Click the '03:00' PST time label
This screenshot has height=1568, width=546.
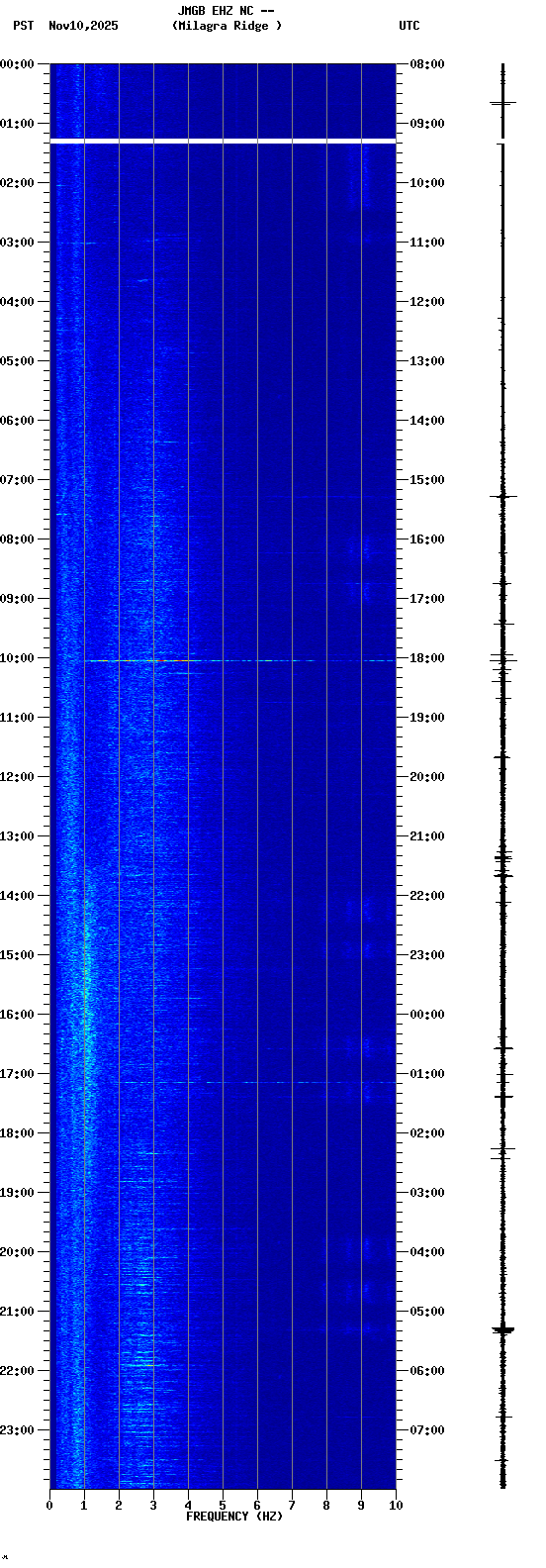pos(18,243)
